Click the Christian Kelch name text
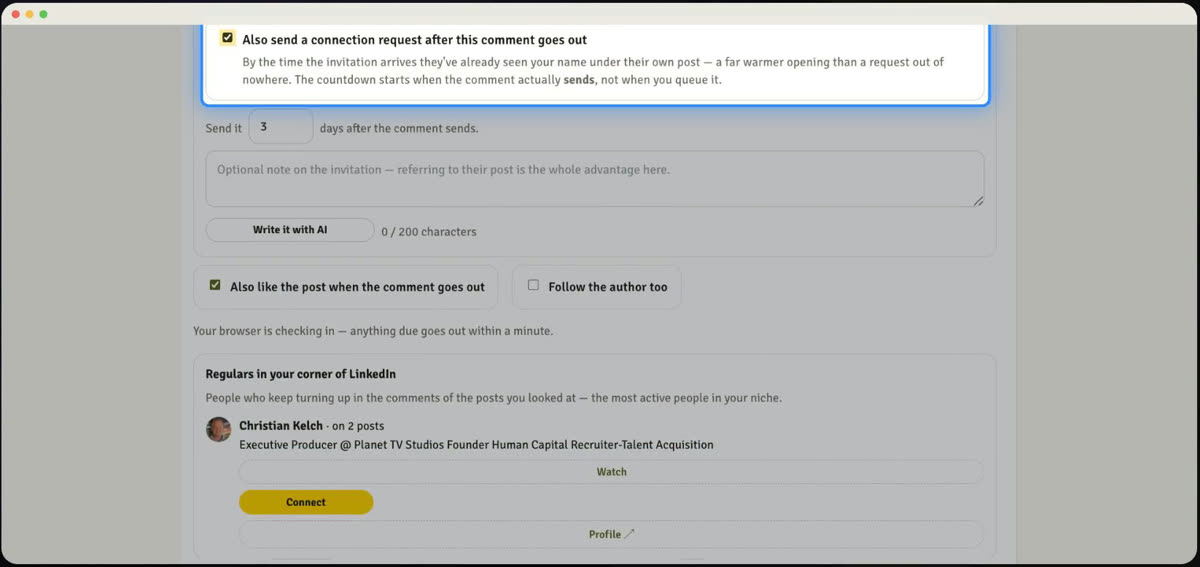Image resolution: width=1200 pixels, height=567 pixels. [281, 426]
